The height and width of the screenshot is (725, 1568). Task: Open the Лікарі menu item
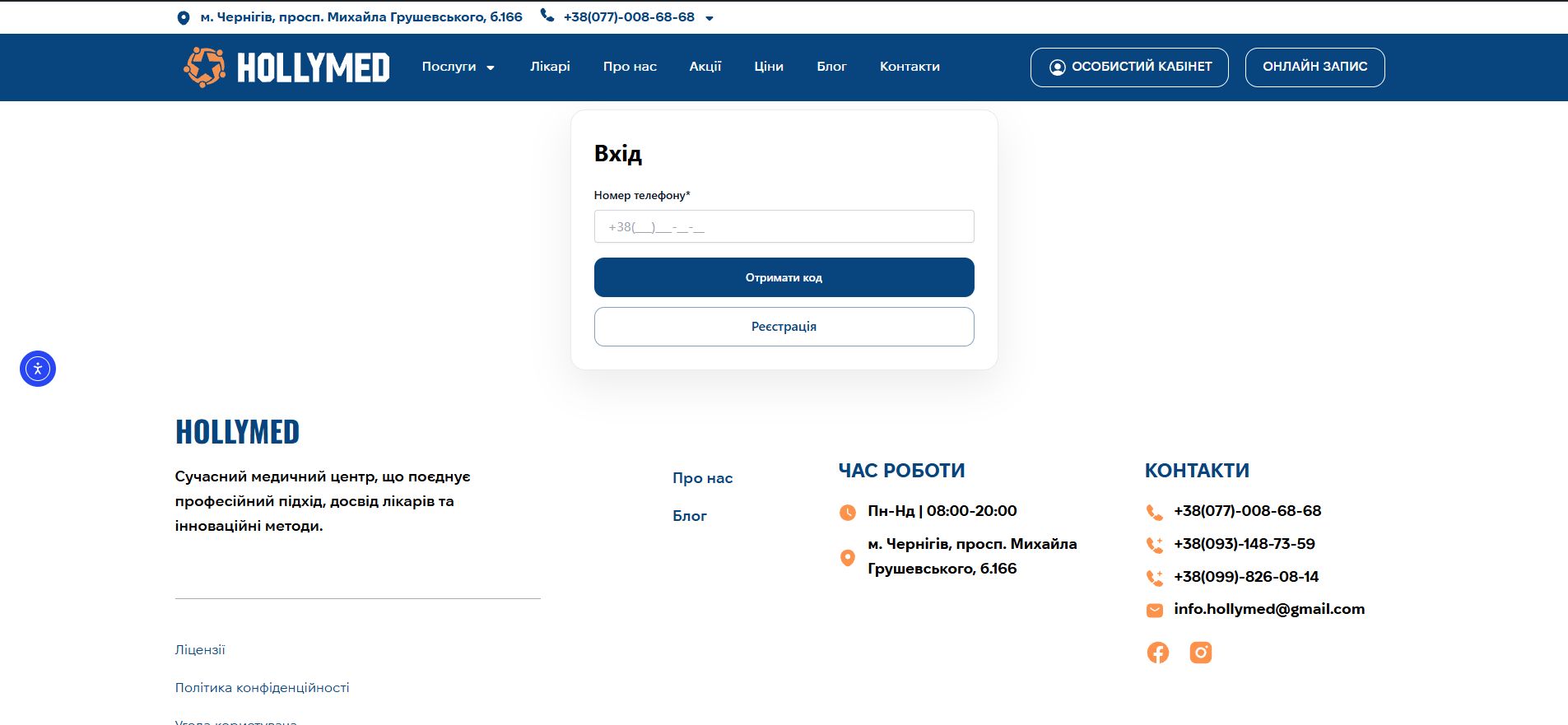(550, 67)
